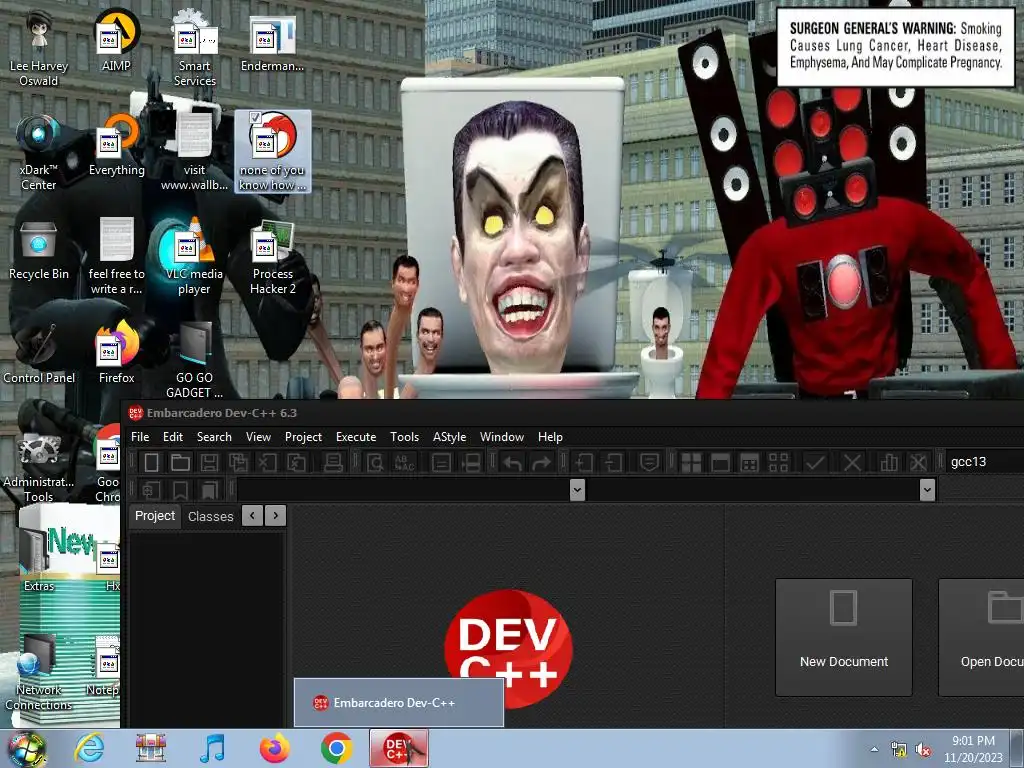Open the gcc13 compiler set dropdown
This screenshot has height=768, width=1024.
984,462
